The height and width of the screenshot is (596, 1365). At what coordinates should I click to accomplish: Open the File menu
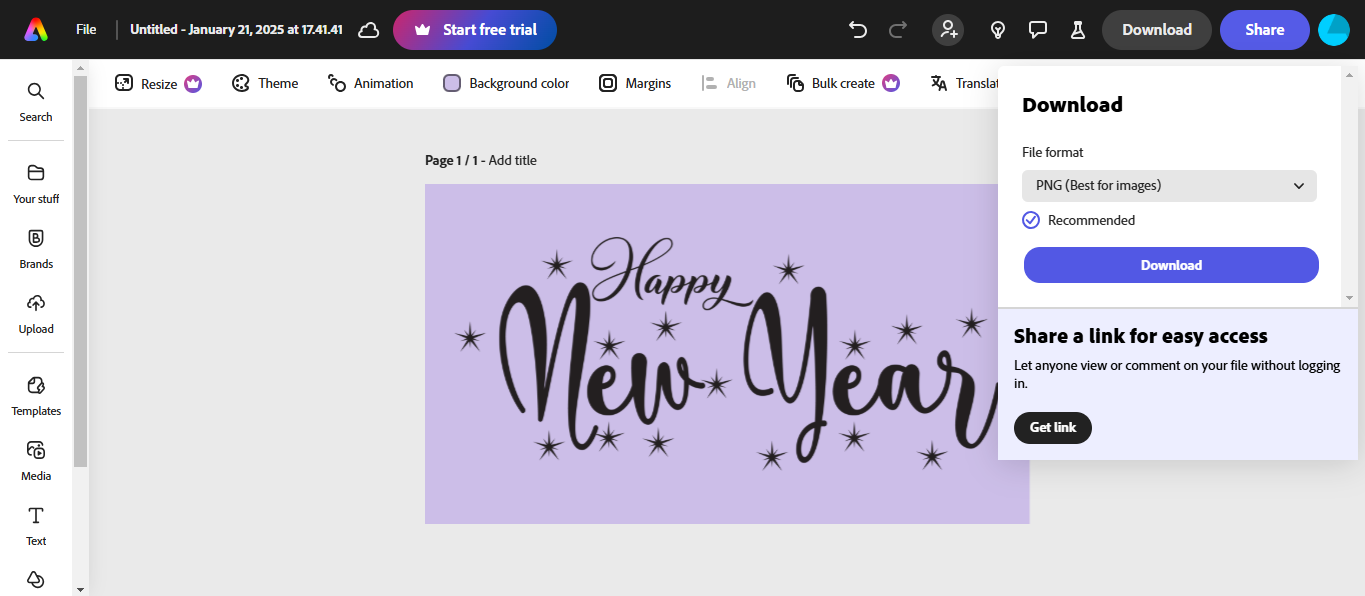click(x=86, y=30)
